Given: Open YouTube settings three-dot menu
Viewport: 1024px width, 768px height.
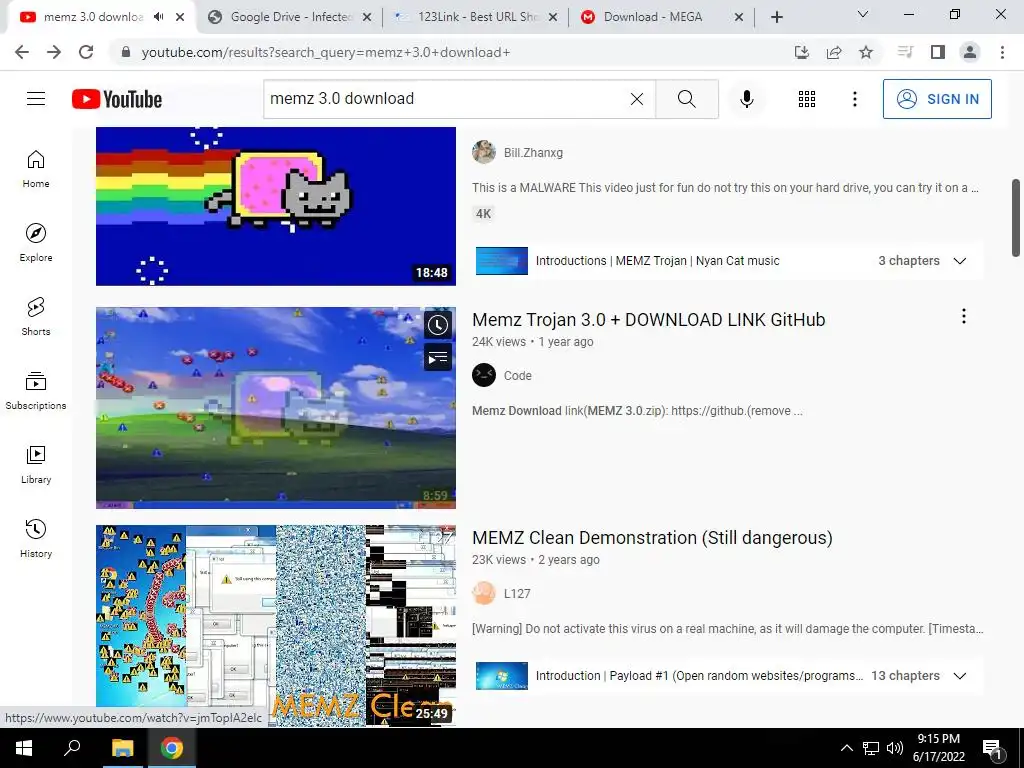Looking at the screenshot, I should coord(854,99).
